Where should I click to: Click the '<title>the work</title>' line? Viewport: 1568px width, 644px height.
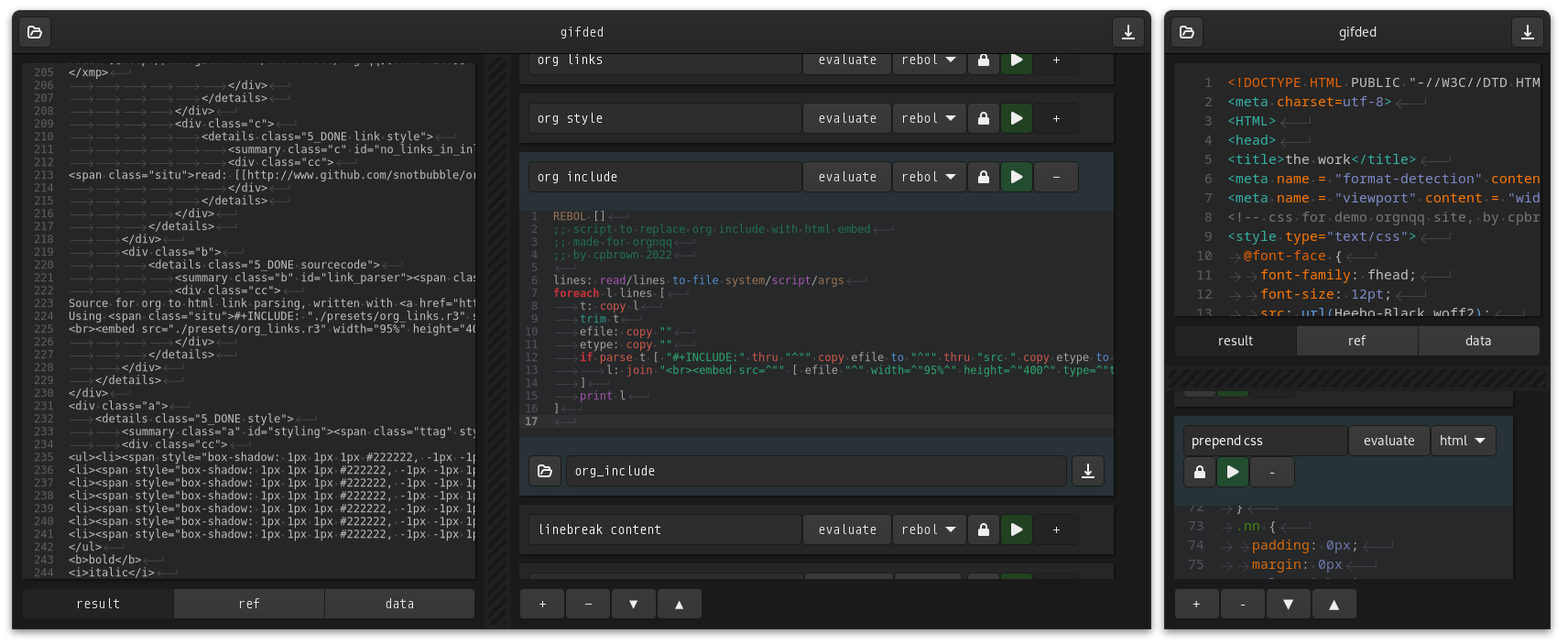click(1322, 159)
